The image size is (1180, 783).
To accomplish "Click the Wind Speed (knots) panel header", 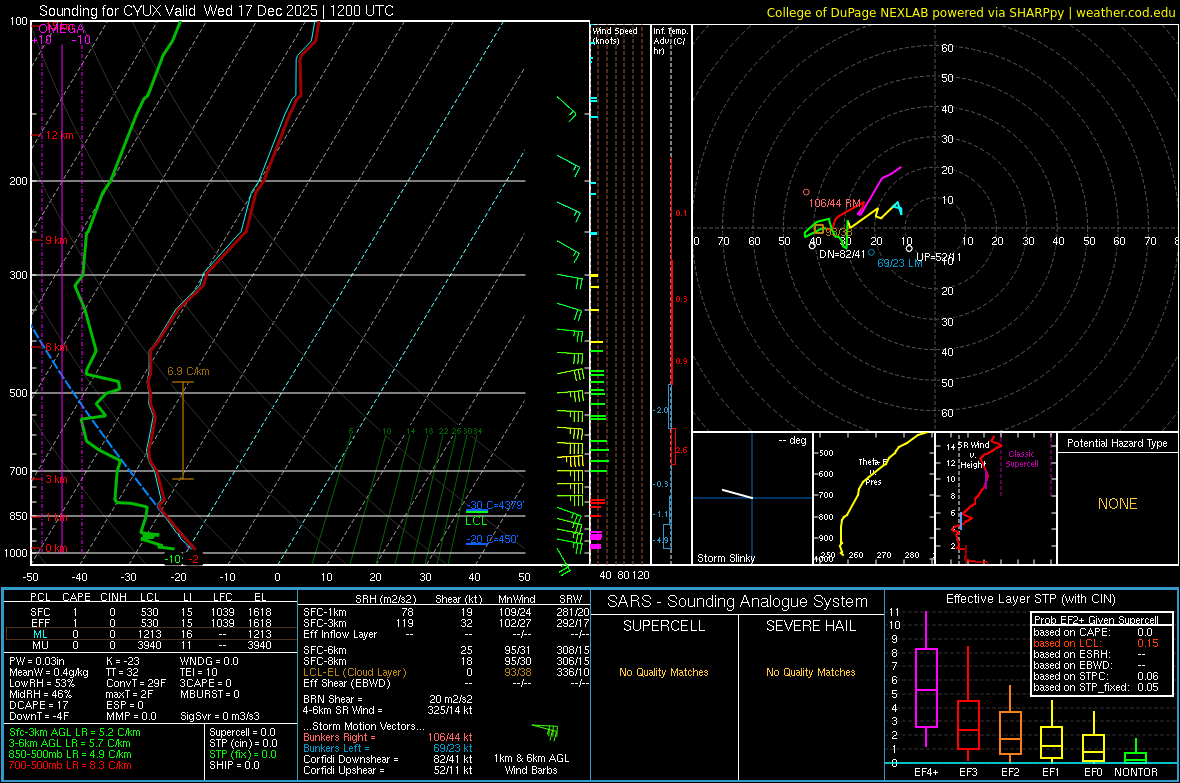I will tap(615, 35).
